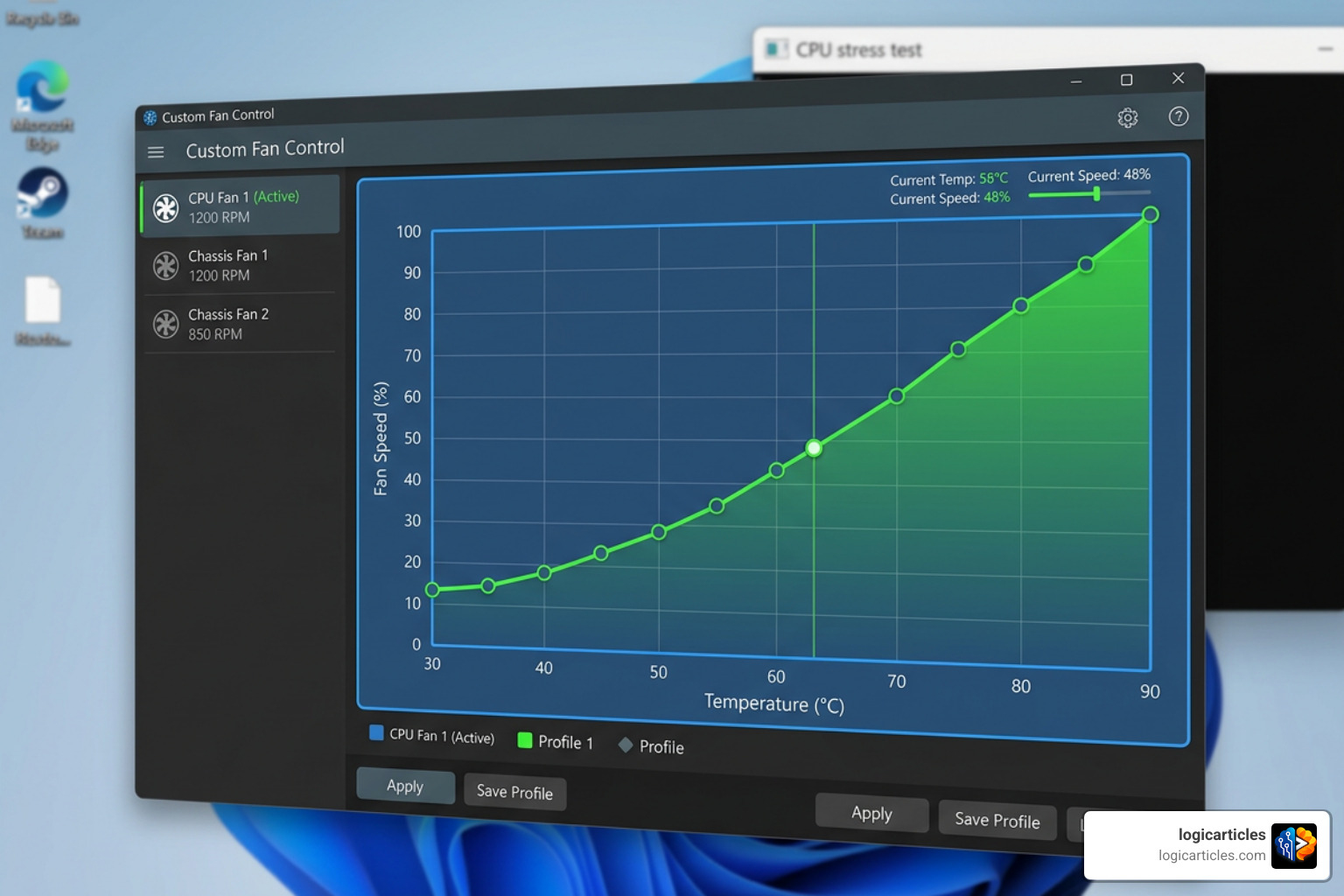Select the curve point at 35°C
Screen dimensions: 1344x896
tap(488, 585)
